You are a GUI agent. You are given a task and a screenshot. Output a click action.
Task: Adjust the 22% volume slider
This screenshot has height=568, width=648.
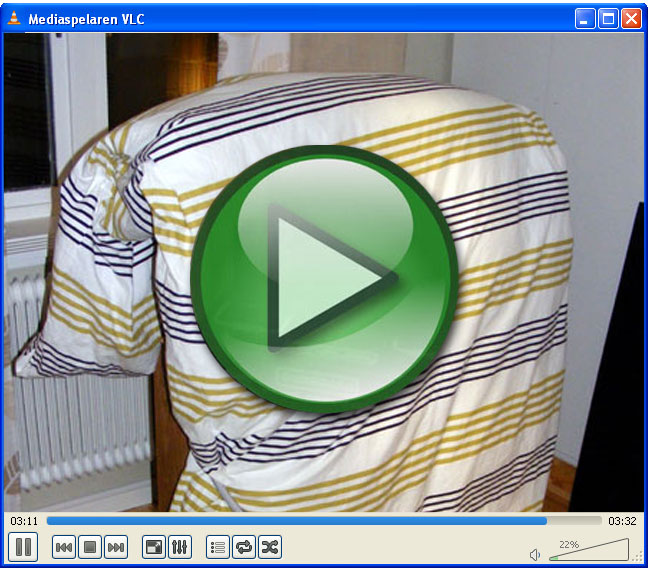point(589,550)
